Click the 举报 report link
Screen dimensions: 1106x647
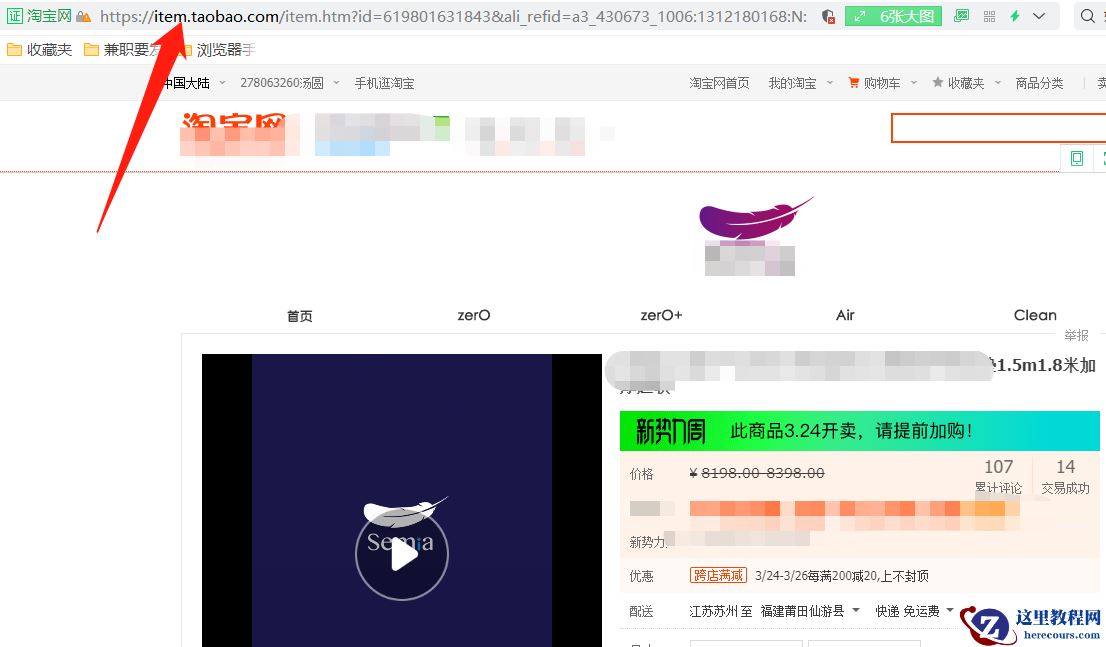(x=1076, y=335)
